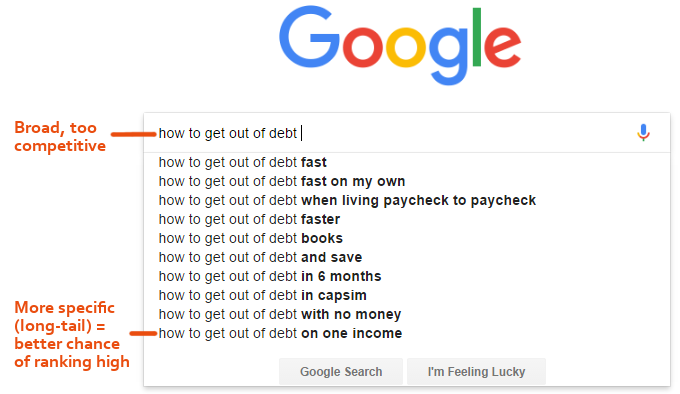Select suggestion ending in 'fast'
The image size is (680, 394).
(x=242, y=162)
